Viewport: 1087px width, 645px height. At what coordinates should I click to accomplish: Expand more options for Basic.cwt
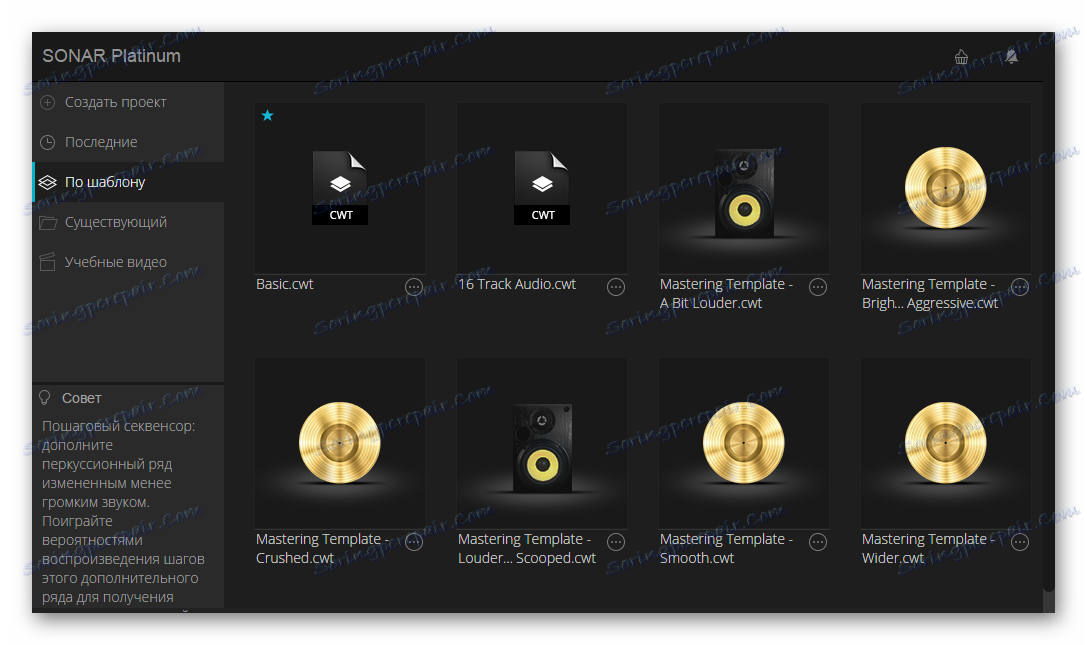tap(414, 287)
